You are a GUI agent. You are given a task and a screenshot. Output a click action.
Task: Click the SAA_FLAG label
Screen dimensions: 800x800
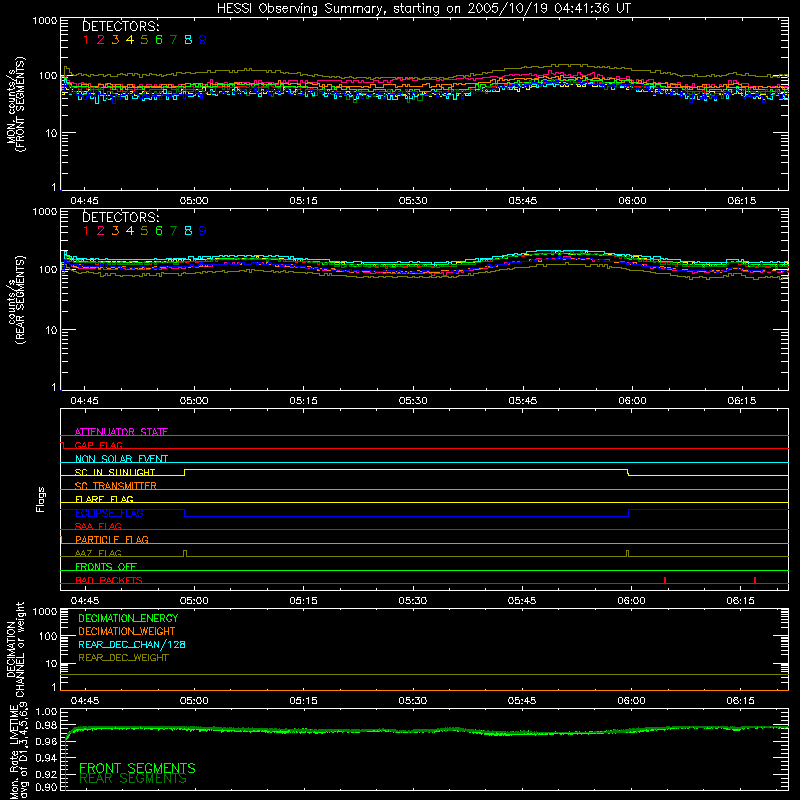98,526
